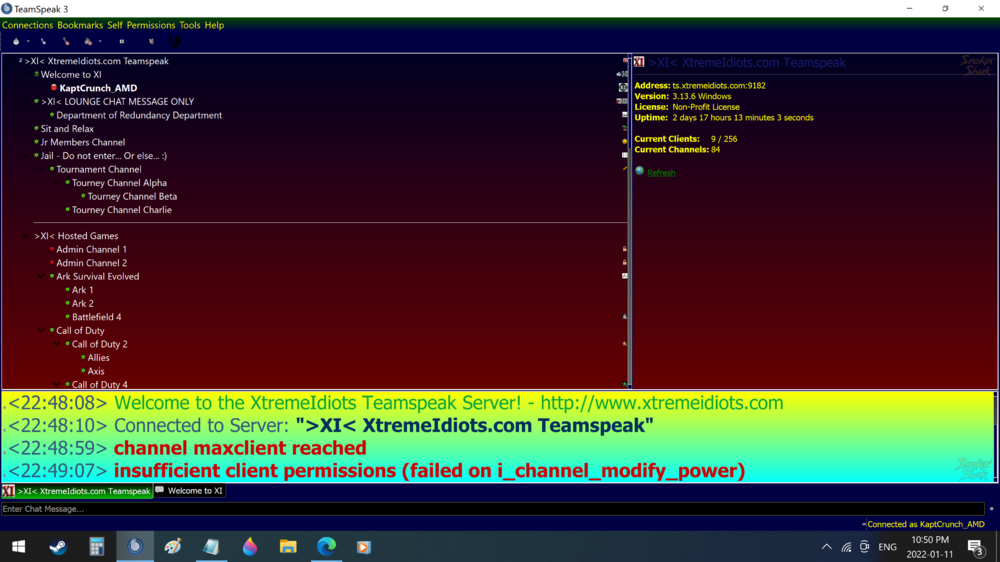Collapse the Call of Duty 2 channel

(x=57, y=344)
